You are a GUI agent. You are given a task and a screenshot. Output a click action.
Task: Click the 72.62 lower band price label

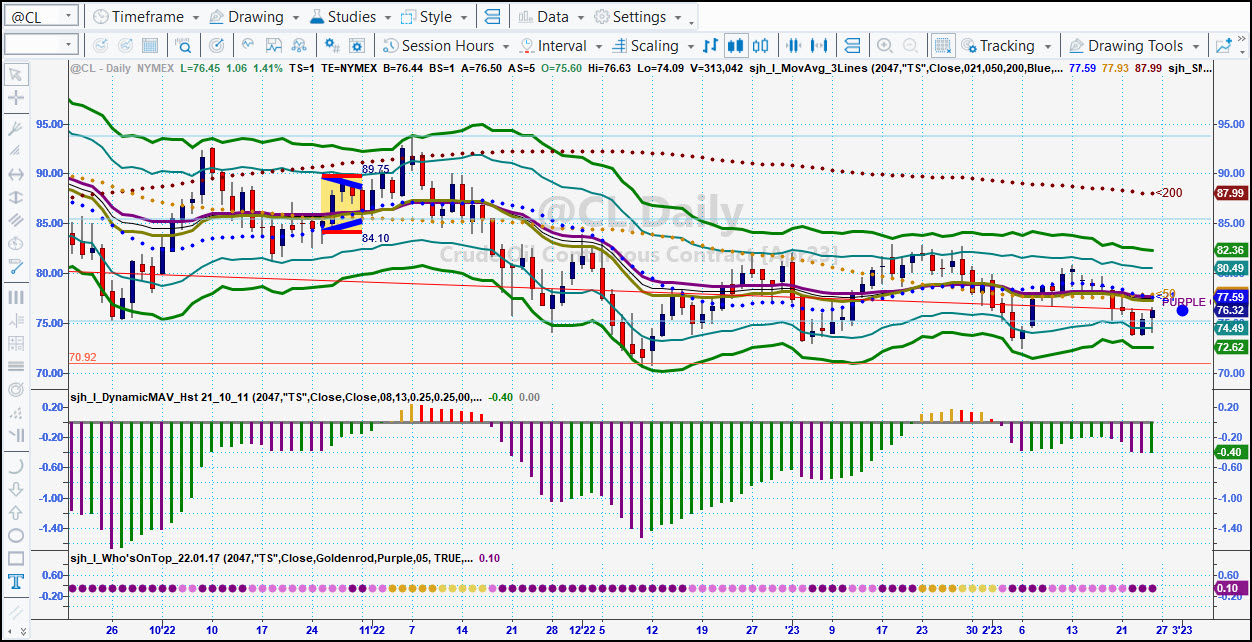tap(1231, 347)
